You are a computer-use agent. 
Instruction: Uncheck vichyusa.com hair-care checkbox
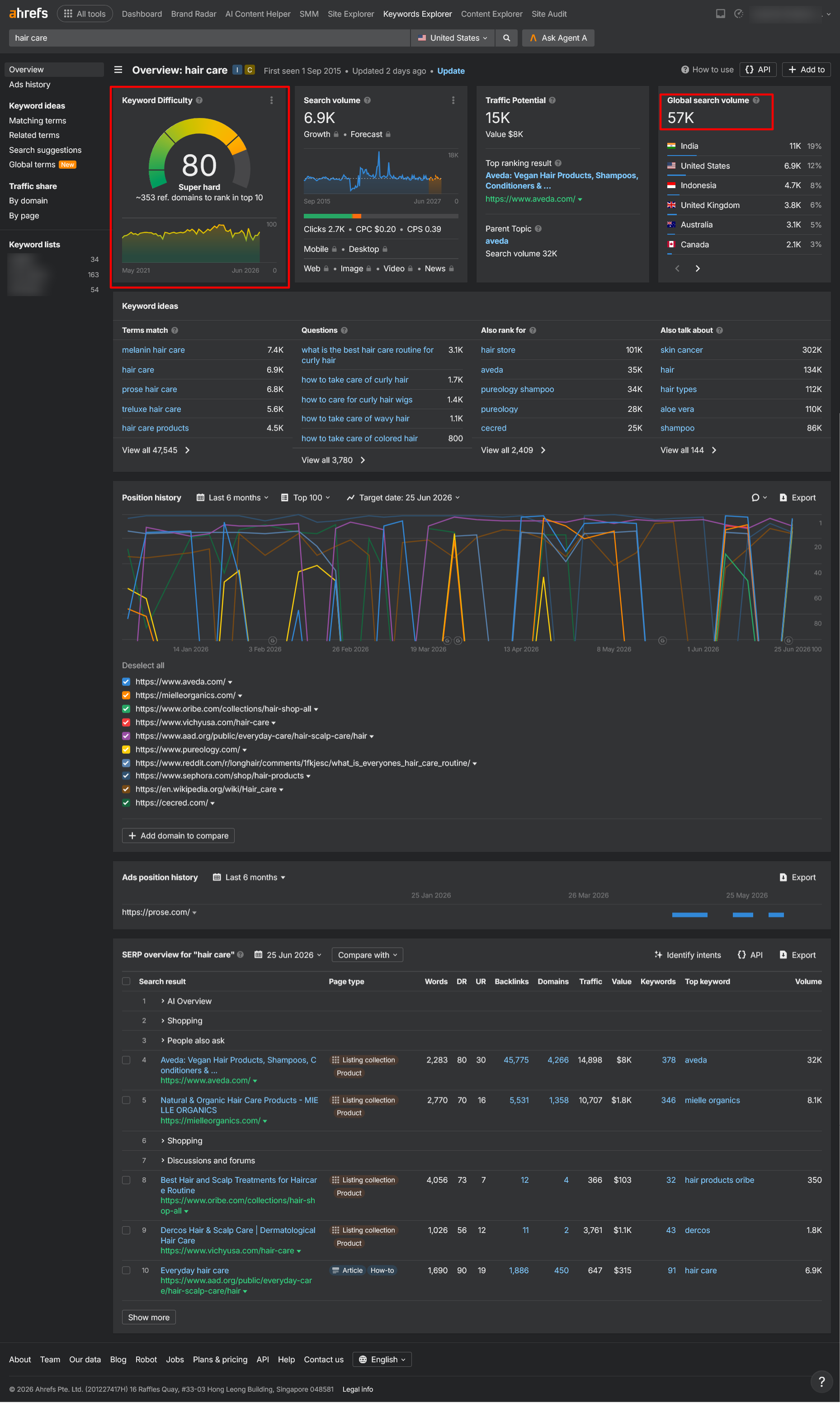coord(126,723)
